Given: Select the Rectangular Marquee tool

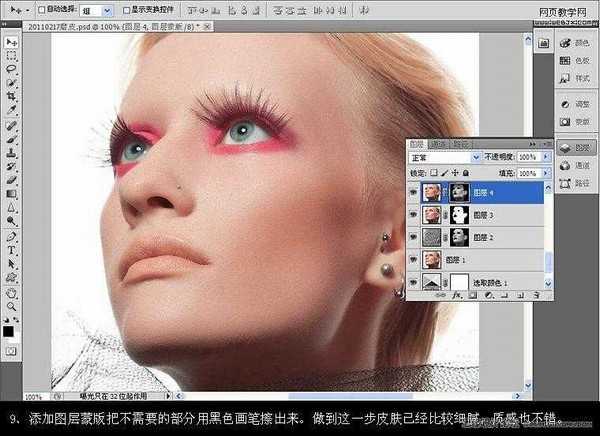Looking at the screenshot, I should click(x=11, y=56).
